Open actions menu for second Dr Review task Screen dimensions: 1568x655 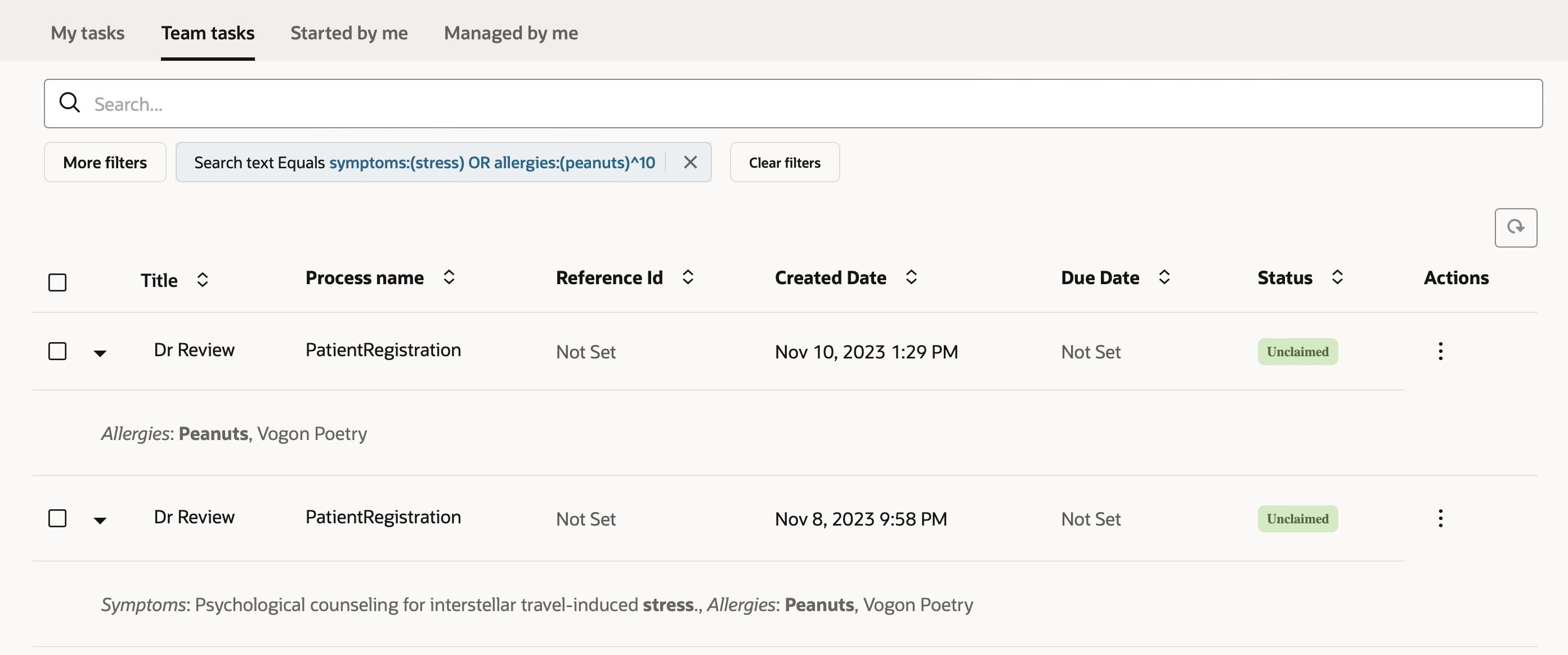coord(1440,518)
